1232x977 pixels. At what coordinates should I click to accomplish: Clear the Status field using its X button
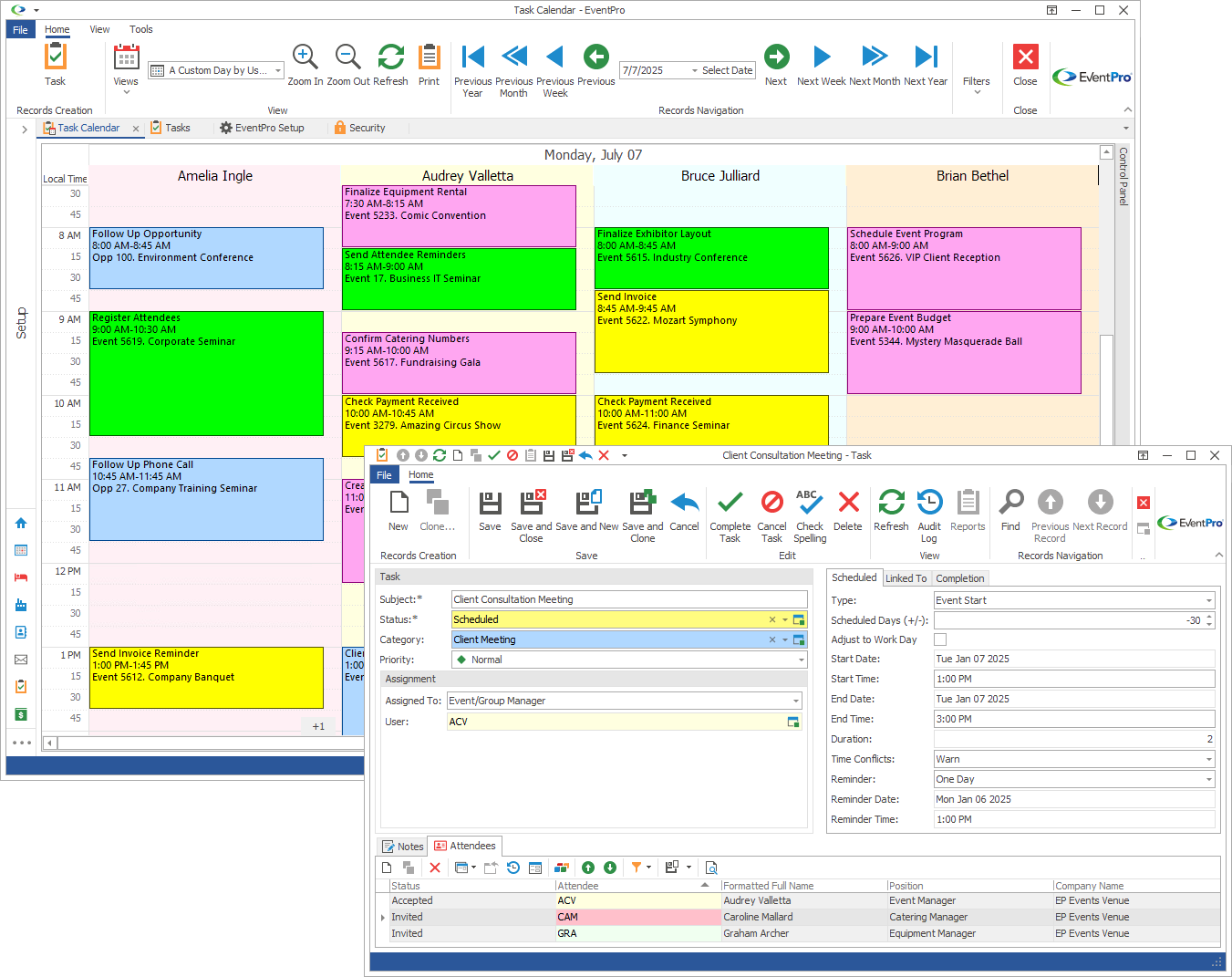(771, 618)
